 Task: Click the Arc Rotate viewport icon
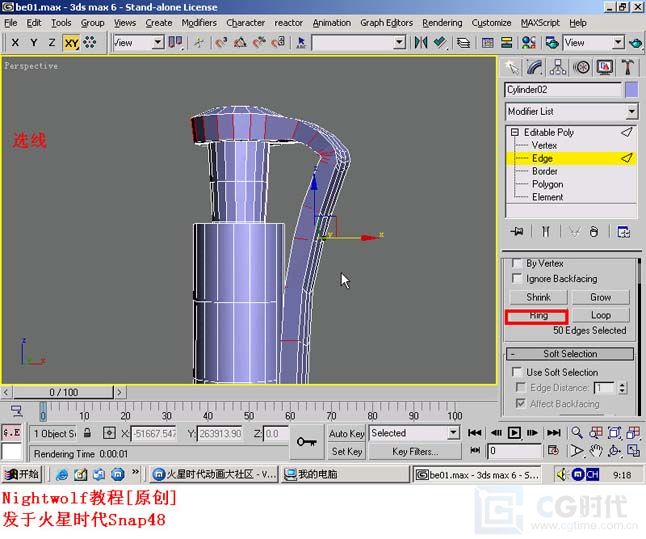[x=614, y=451]
